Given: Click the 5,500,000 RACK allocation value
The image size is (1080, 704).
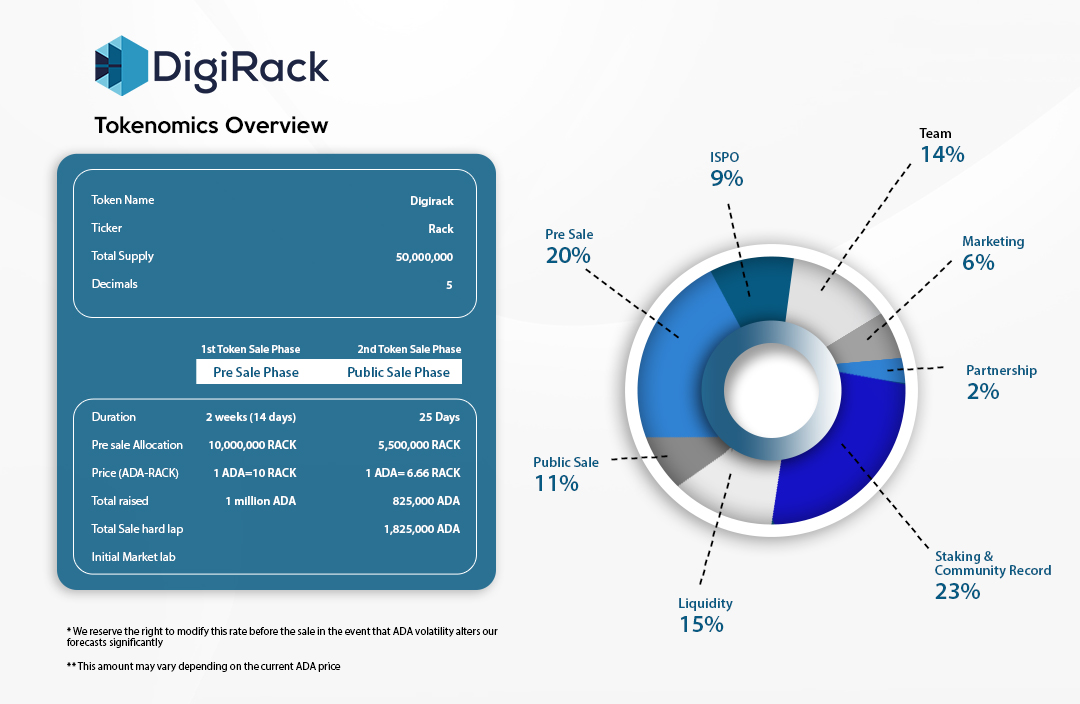Looking at the screenshot, I should 419,445.
